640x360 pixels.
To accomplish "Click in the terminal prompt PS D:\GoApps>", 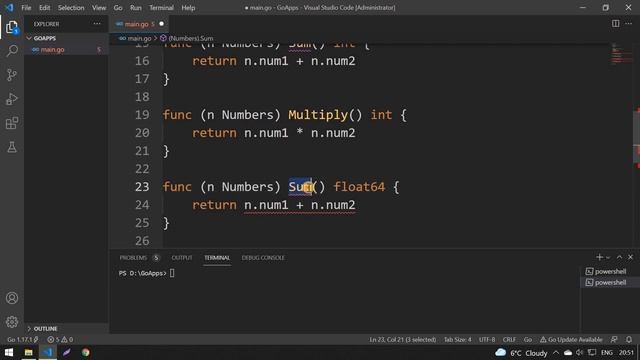I will 142,273.
